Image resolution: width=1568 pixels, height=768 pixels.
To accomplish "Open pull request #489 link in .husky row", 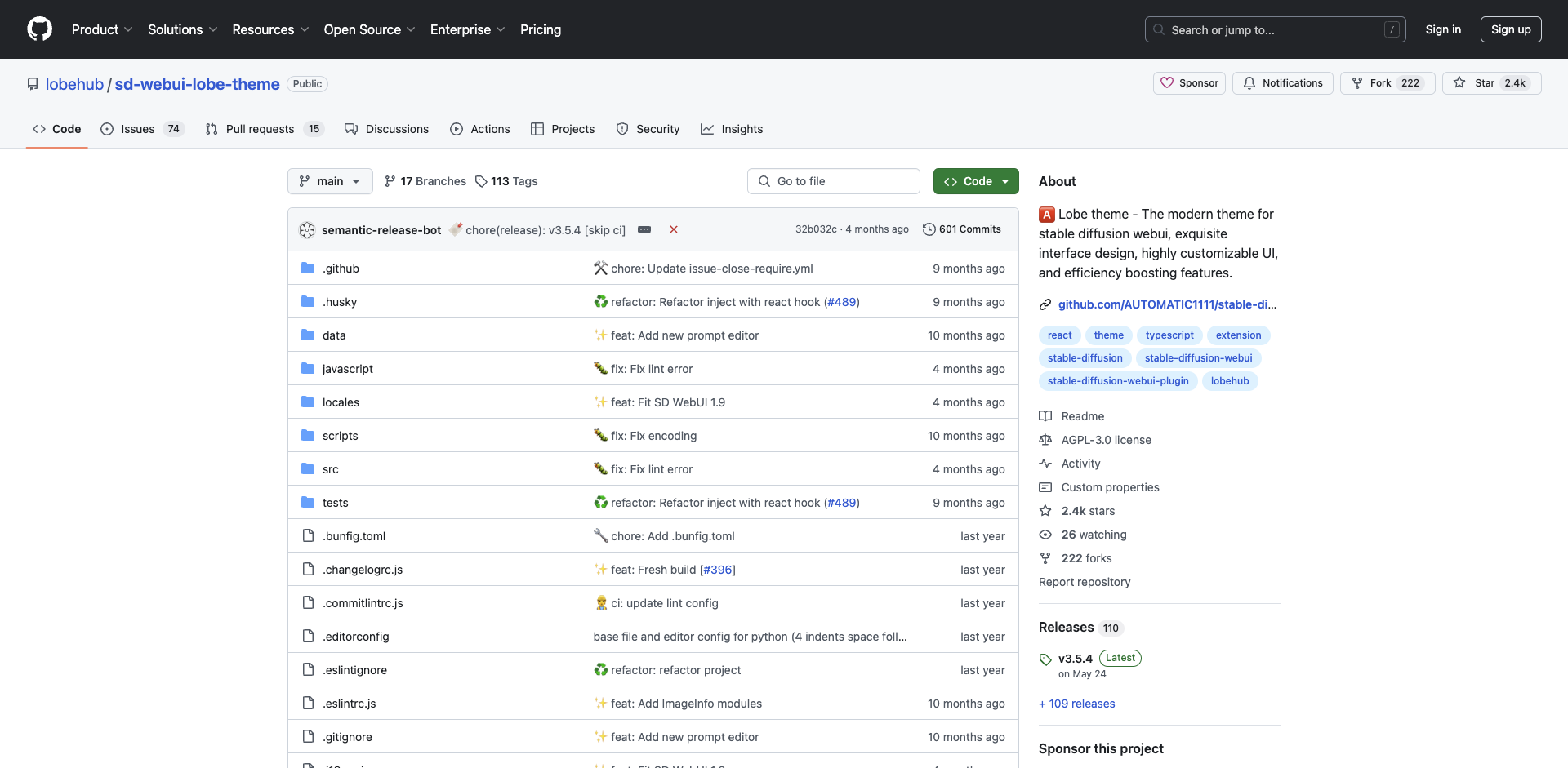I will [x=842, y=302].
